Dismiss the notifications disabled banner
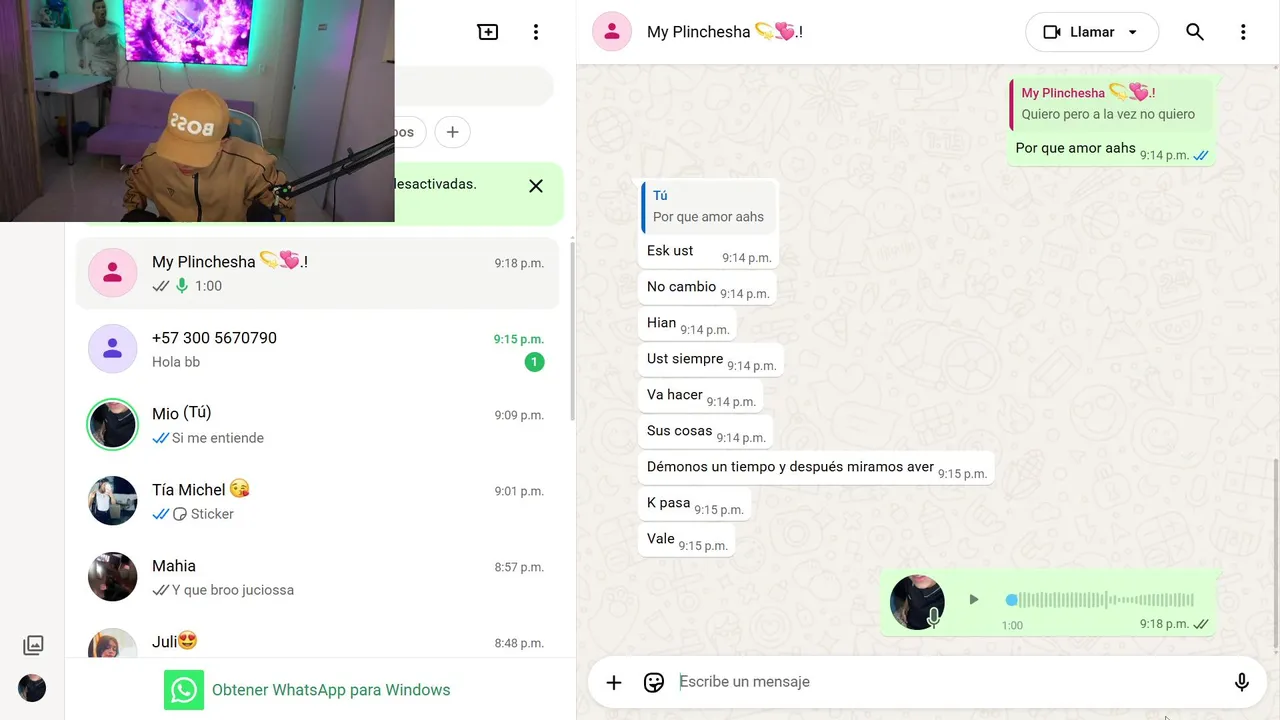Viewport: 1280px width, 720px height. pos(536,186)
